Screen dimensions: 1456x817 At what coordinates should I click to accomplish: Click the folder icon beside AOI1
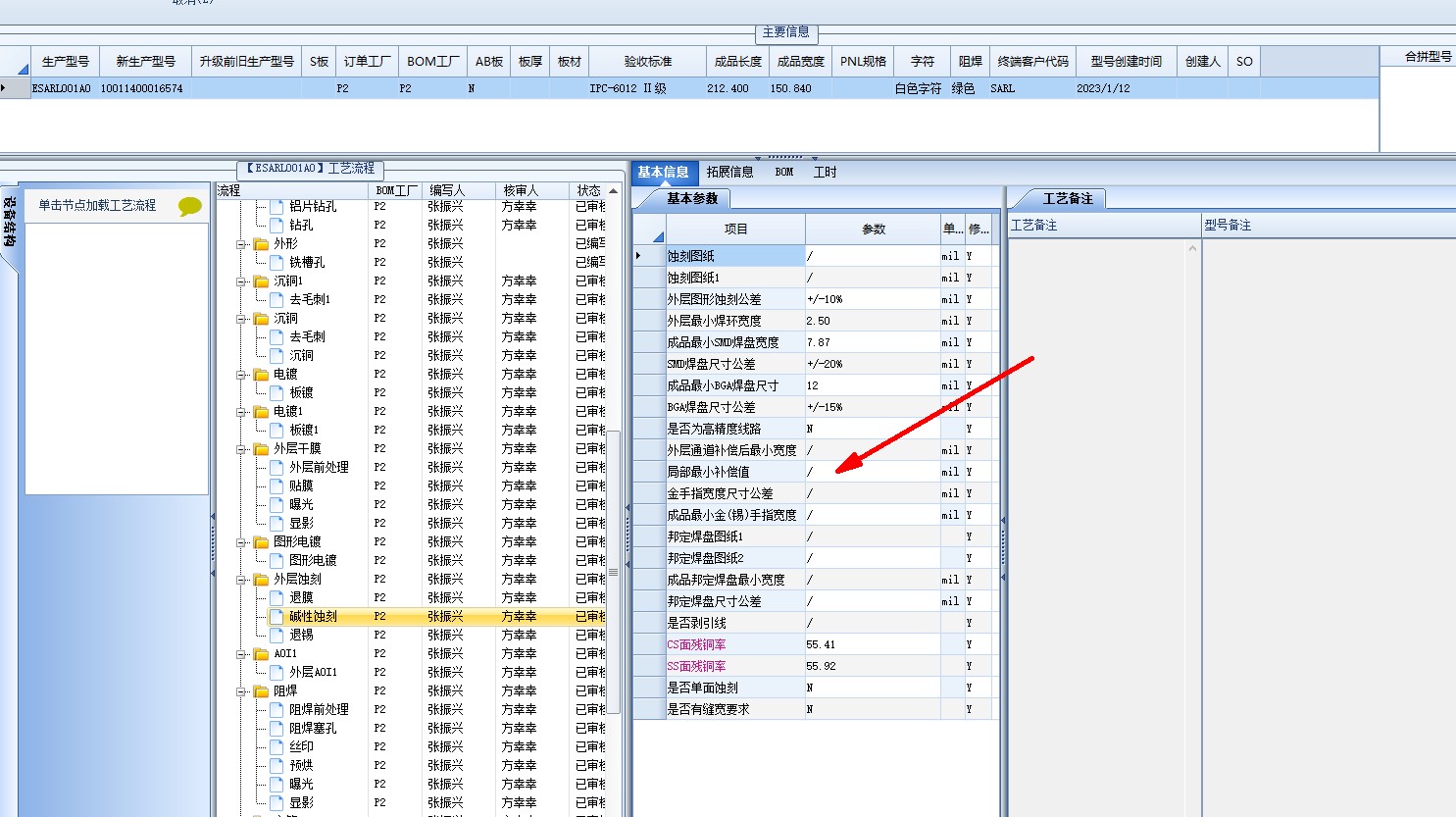261,654
